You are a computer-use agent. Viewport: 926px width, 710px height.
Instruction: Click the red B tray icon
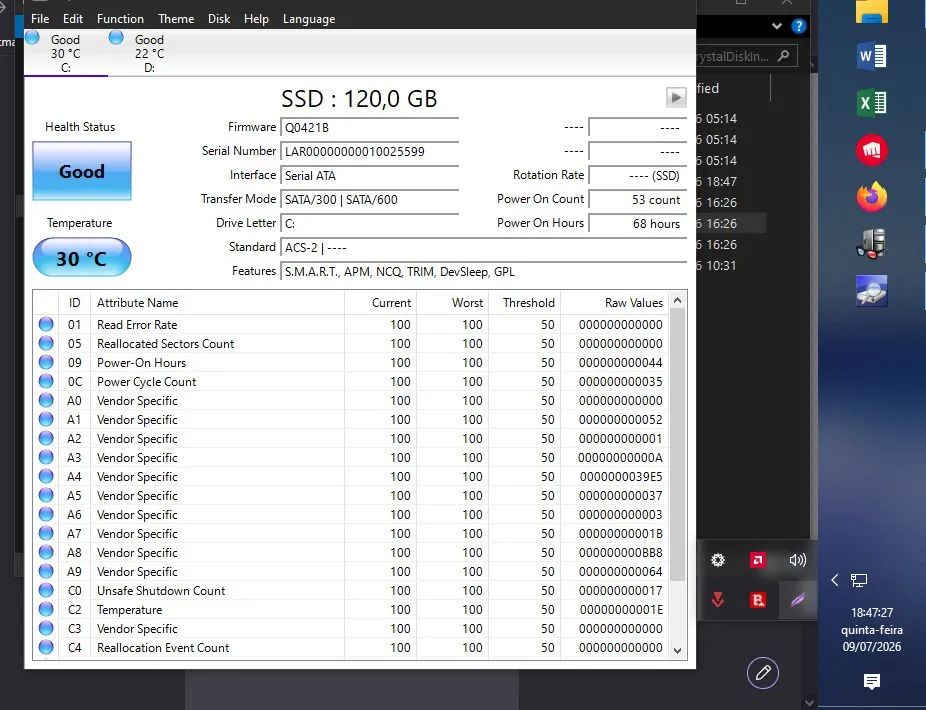coord(758,600)
